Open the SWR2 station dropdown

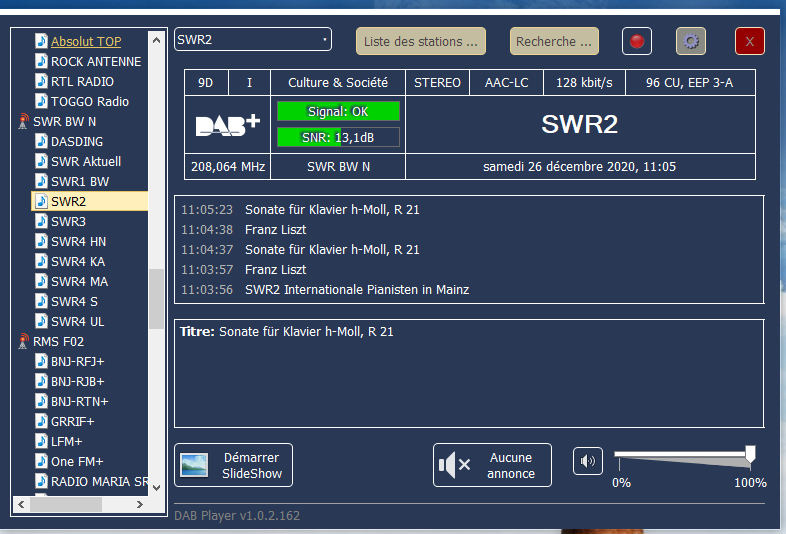coord(253,40)
